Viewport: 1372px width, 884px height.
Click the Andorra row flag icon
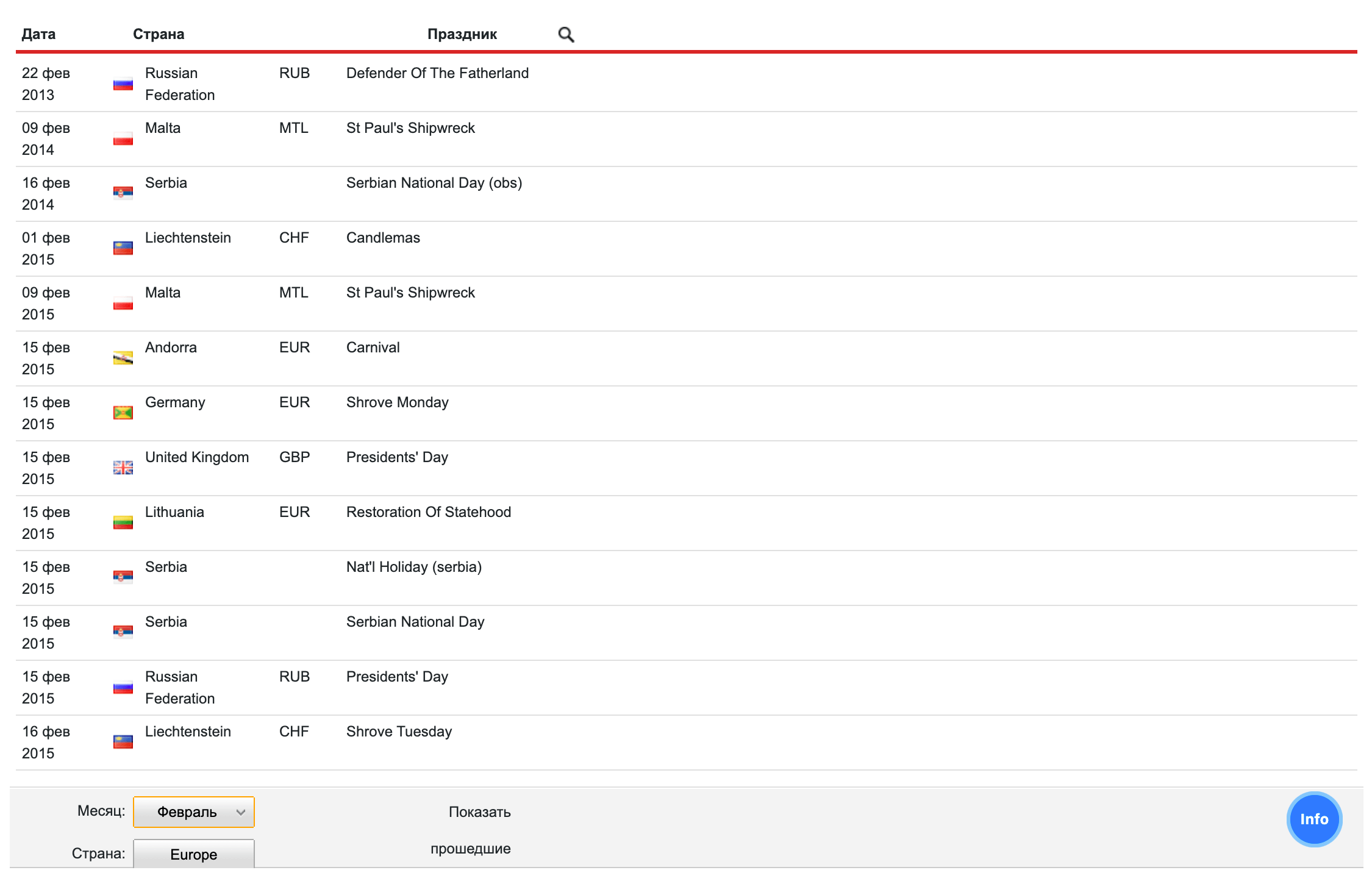123,358
